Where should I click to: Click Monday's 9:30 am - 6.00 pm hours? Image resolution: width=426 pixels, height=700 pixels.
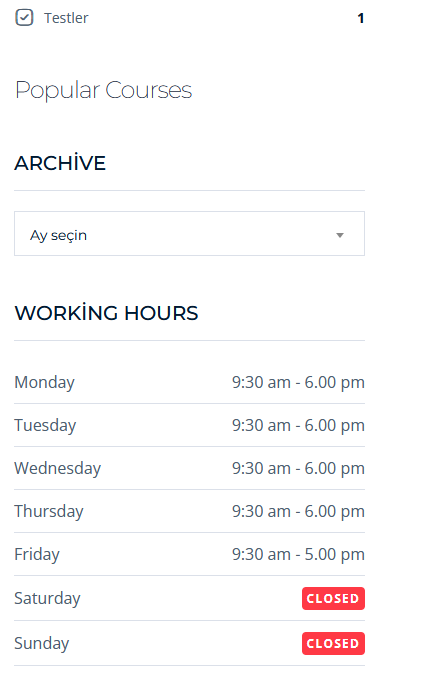click(298, 383)
